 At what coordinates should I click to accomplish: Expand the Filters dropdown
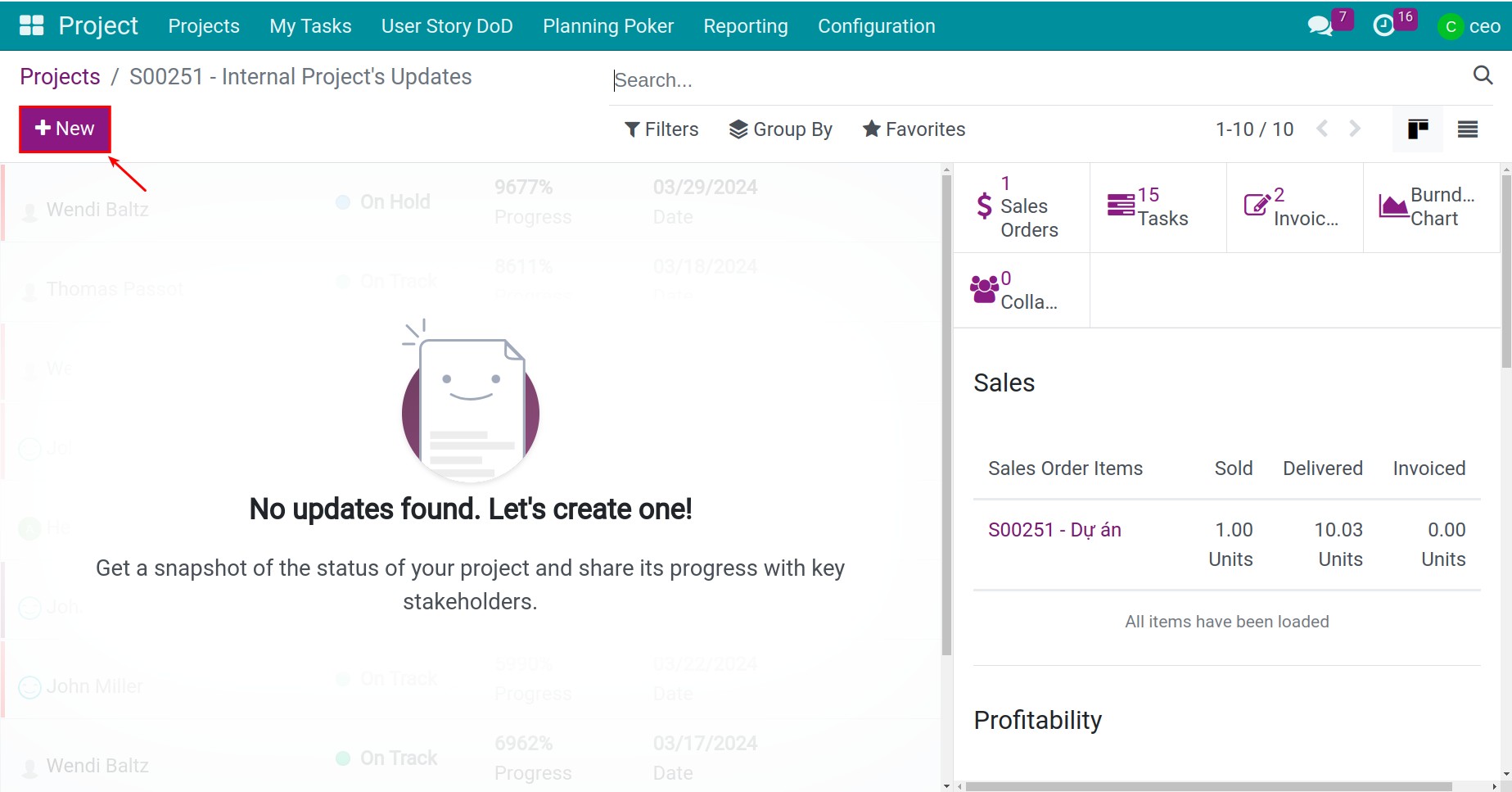pyautogui.click(x=661, y=129)
